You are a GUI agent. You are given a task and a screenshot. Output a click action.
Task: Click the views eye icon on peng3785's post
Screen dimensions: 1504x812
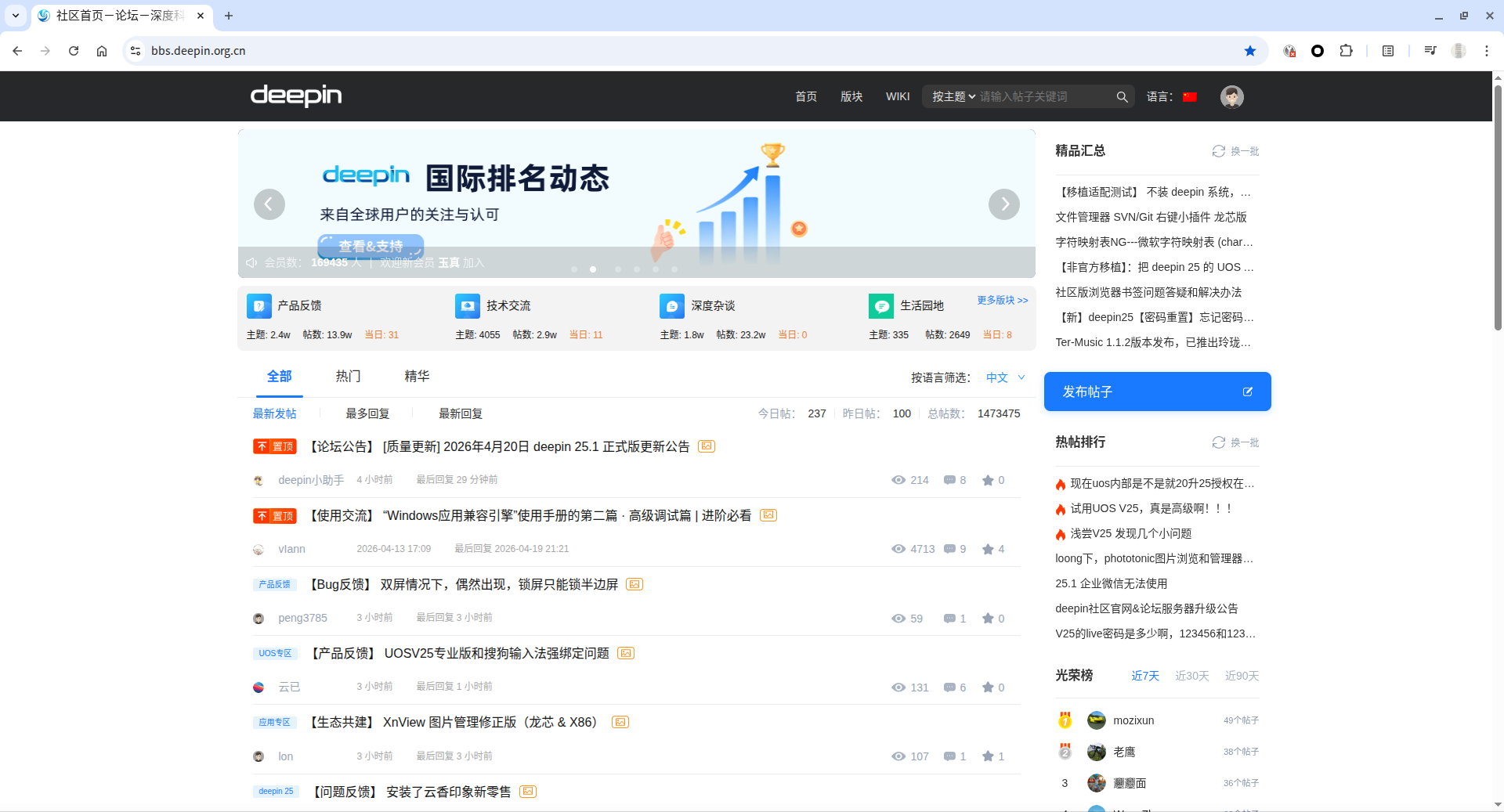pyautogui.click(x=898, y=619)
